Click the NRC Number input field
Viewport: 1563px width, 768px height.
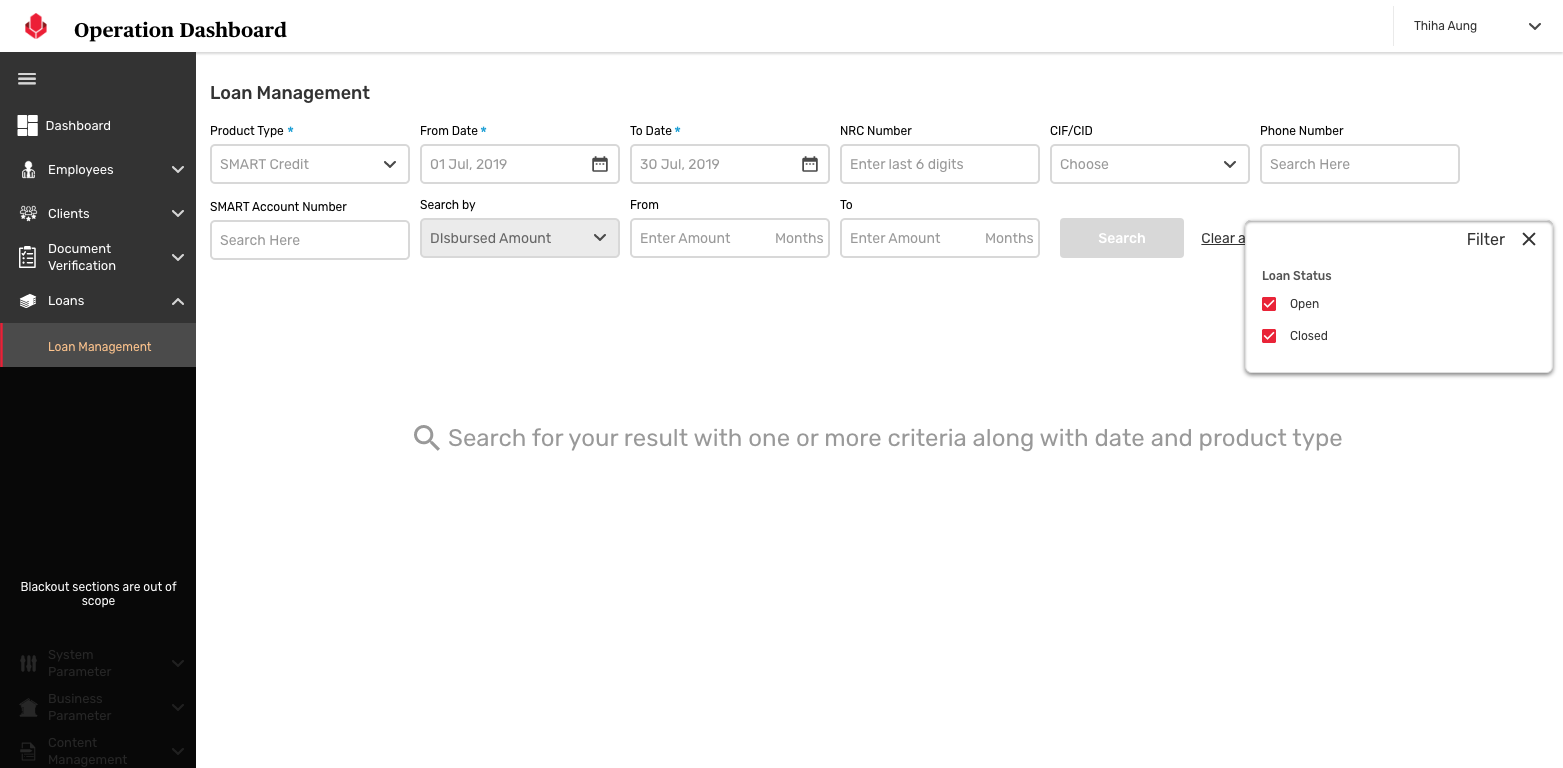(x=940, y=164)
